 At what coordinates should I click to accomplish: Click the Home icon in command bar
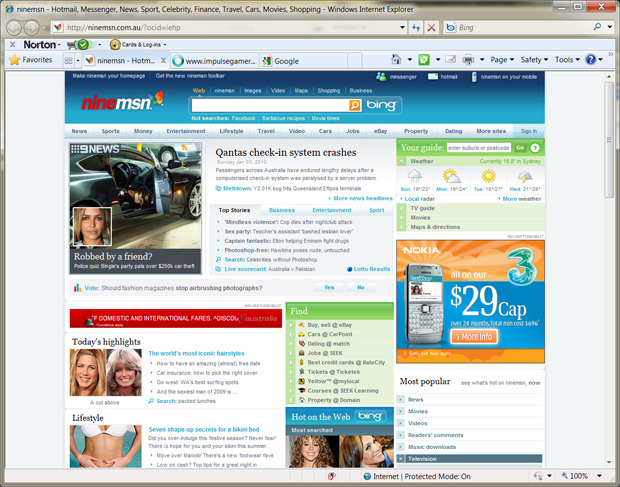point(396,60)
